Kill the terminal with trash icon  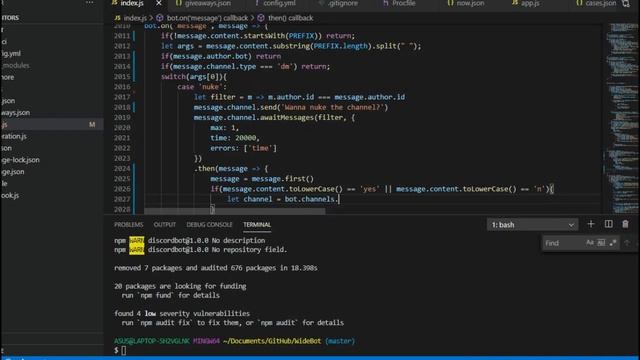(x=625, y=224)
